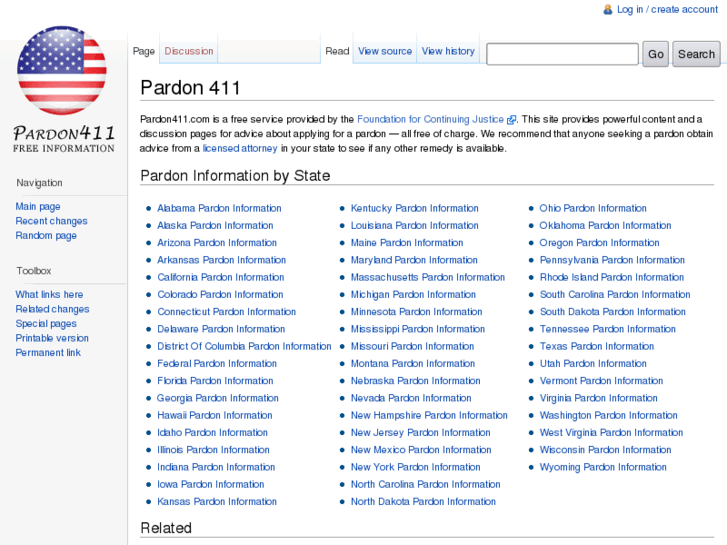The width and height of the screenshot is (727, 545).
Task: Open Michigan Pardon Information
Action: 413,295
